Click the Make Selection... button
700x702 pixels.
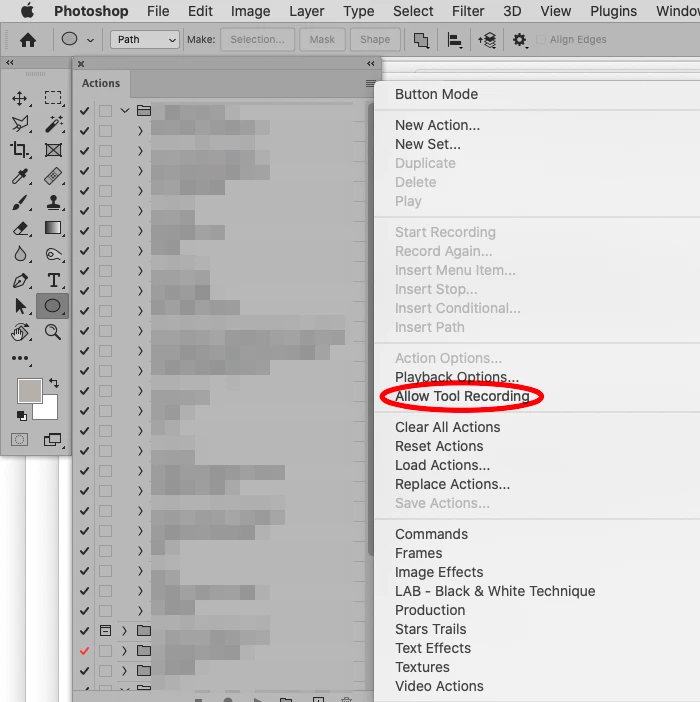(x=257, y=39)
